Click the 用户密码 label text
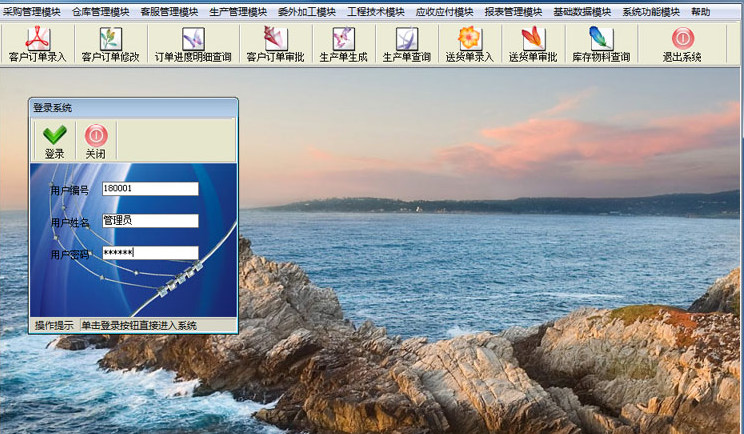This screenshot has height=434, width=744. tap(70, 254)
